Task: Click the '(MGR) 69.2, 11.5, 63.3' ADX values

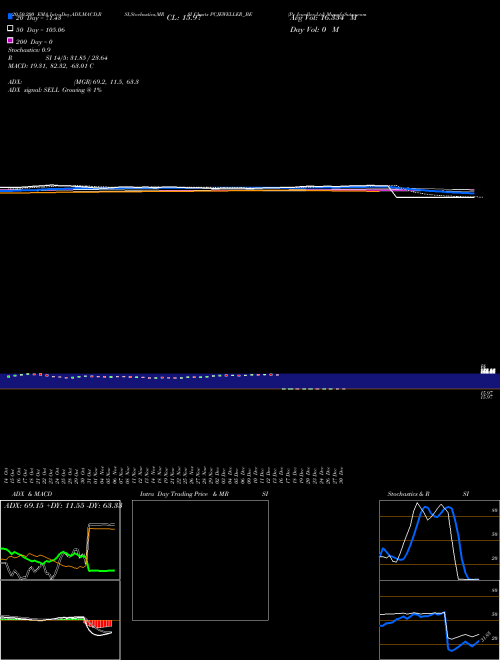Action: coord(106,82)
